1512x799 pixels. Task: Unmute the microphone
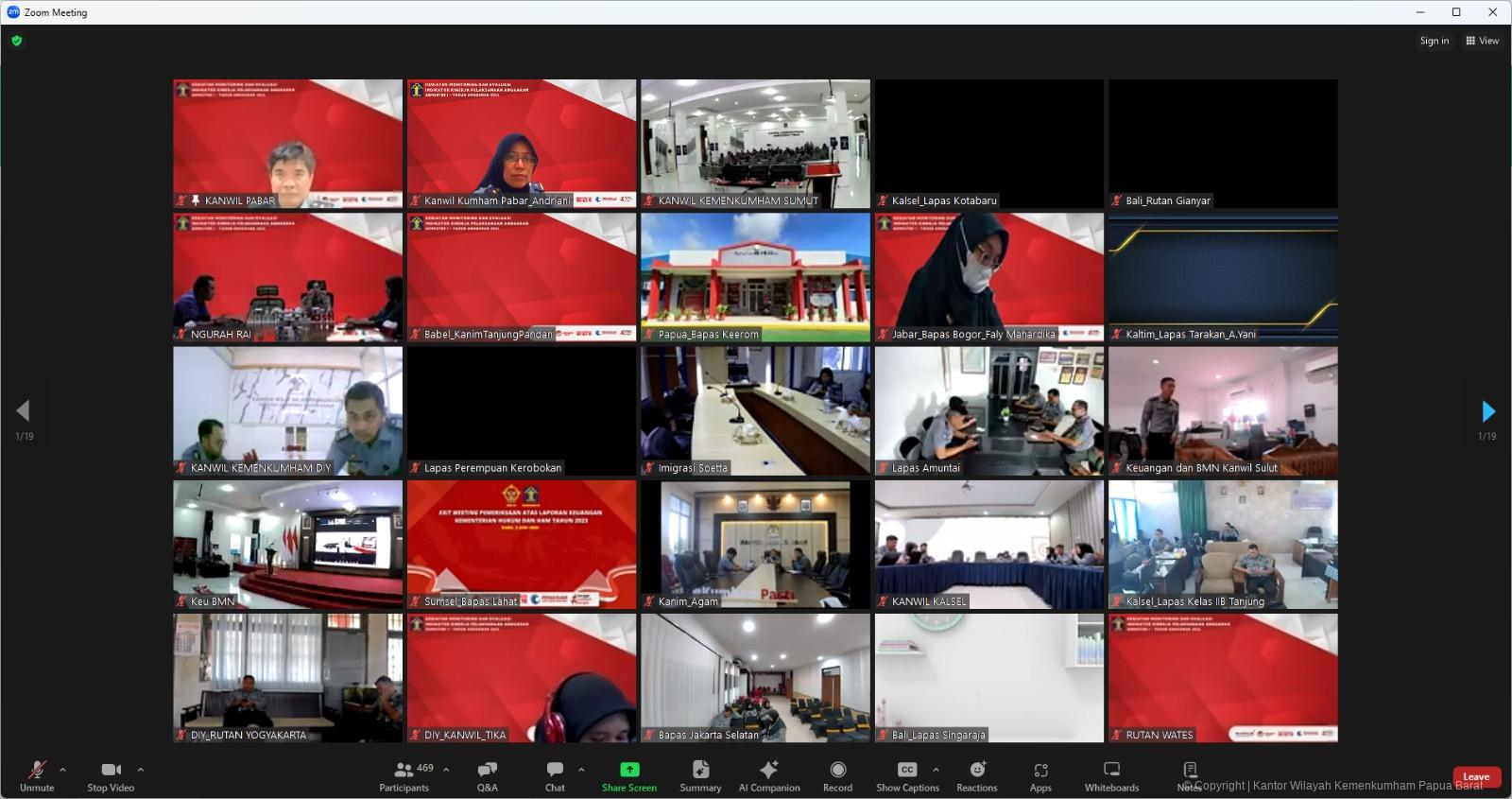pyautogui.click(x=37, y=775)
